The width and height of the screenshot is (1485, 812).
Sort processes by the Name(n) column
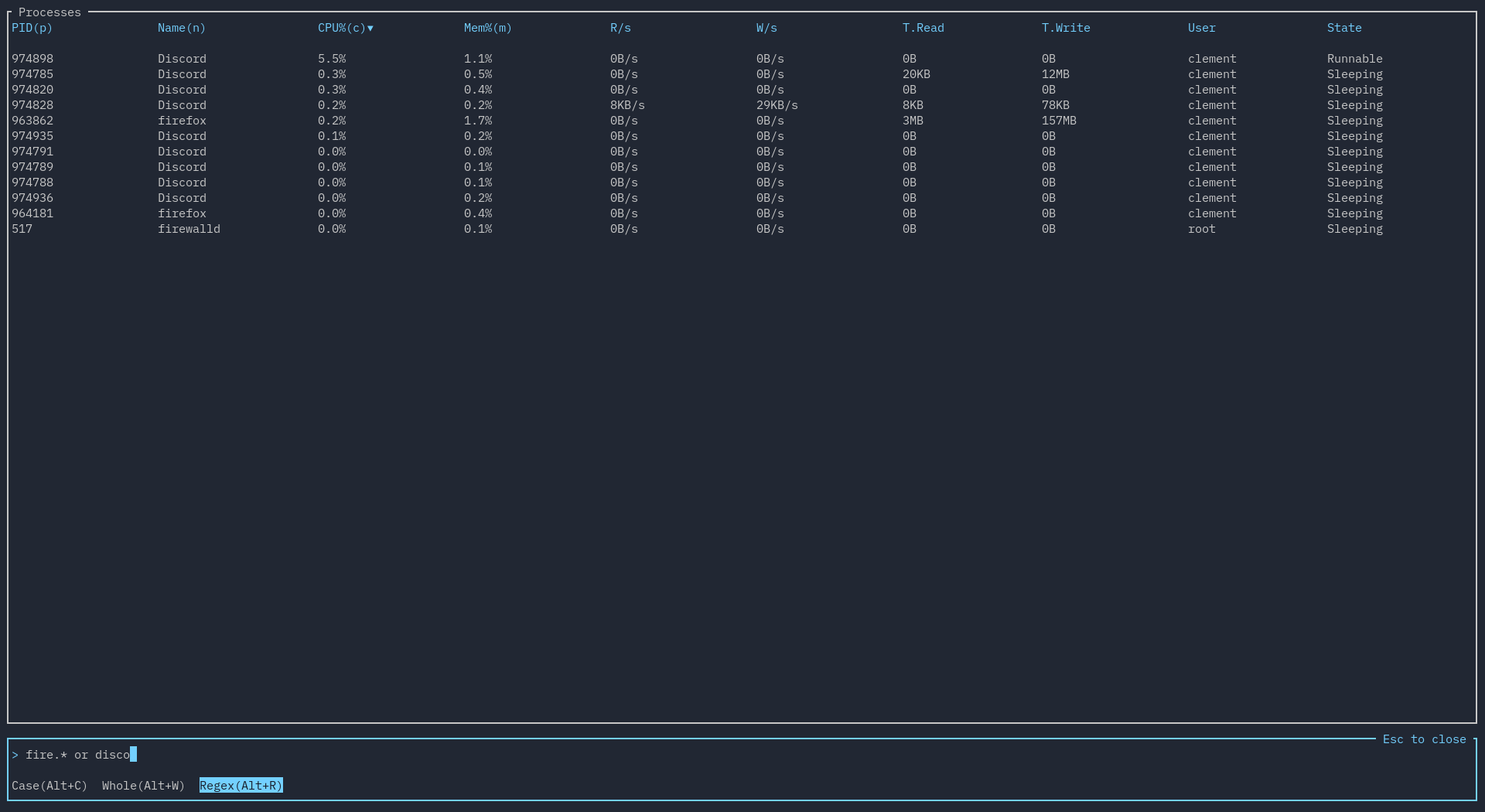pos(181,28)
